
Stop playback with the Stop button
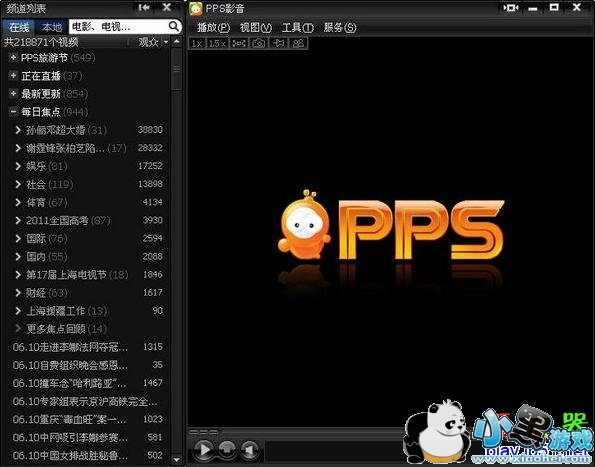tap(227, 450)
